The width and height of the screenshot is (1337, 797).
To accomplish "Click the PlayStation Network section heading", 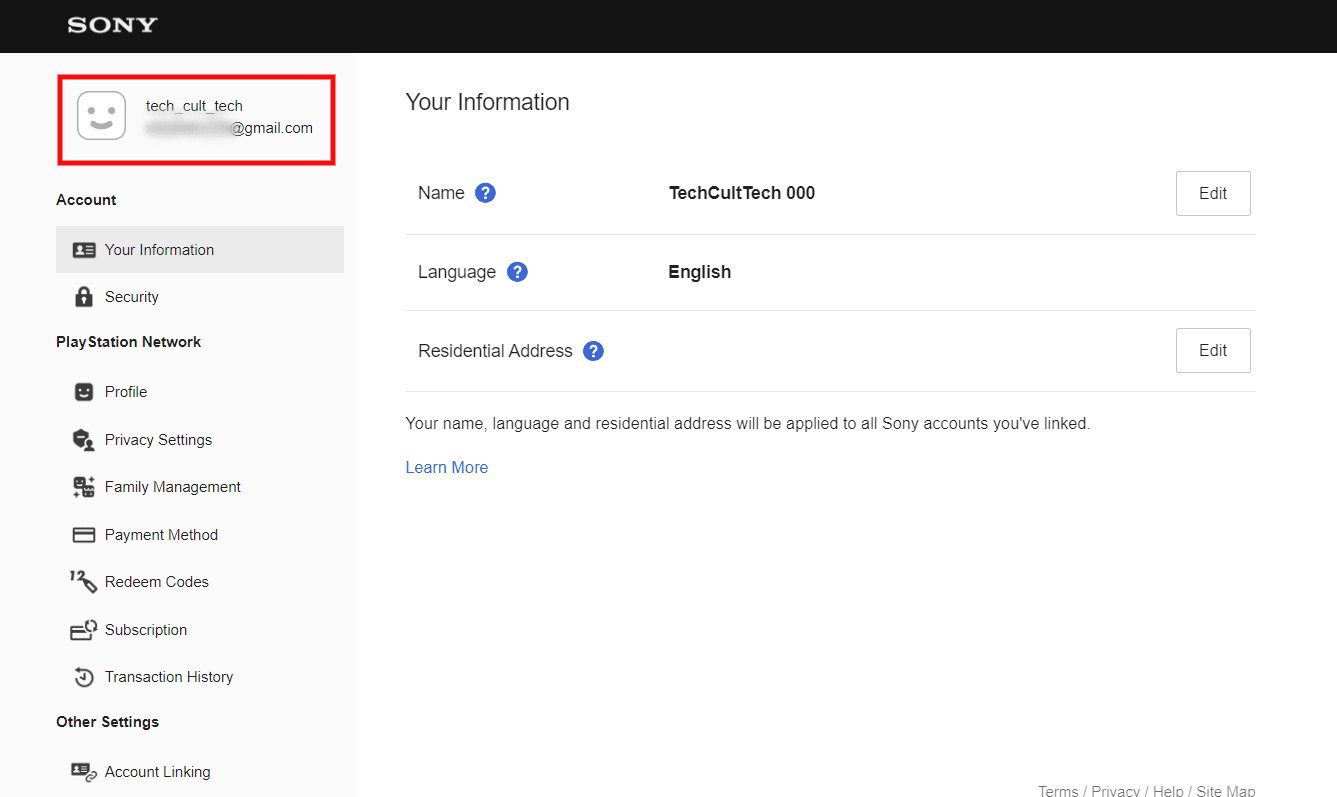I will pyautogui.click(x=129, y=342).
